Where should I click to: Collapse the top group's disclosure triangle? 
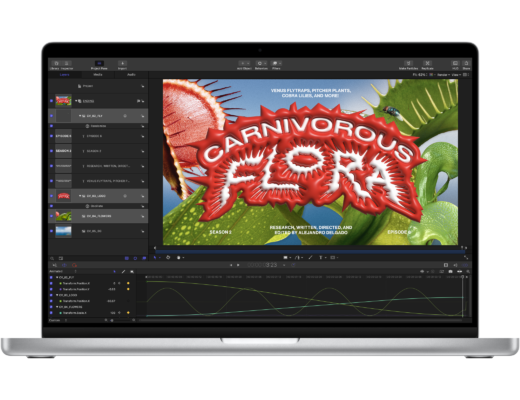tap(76, 101)
